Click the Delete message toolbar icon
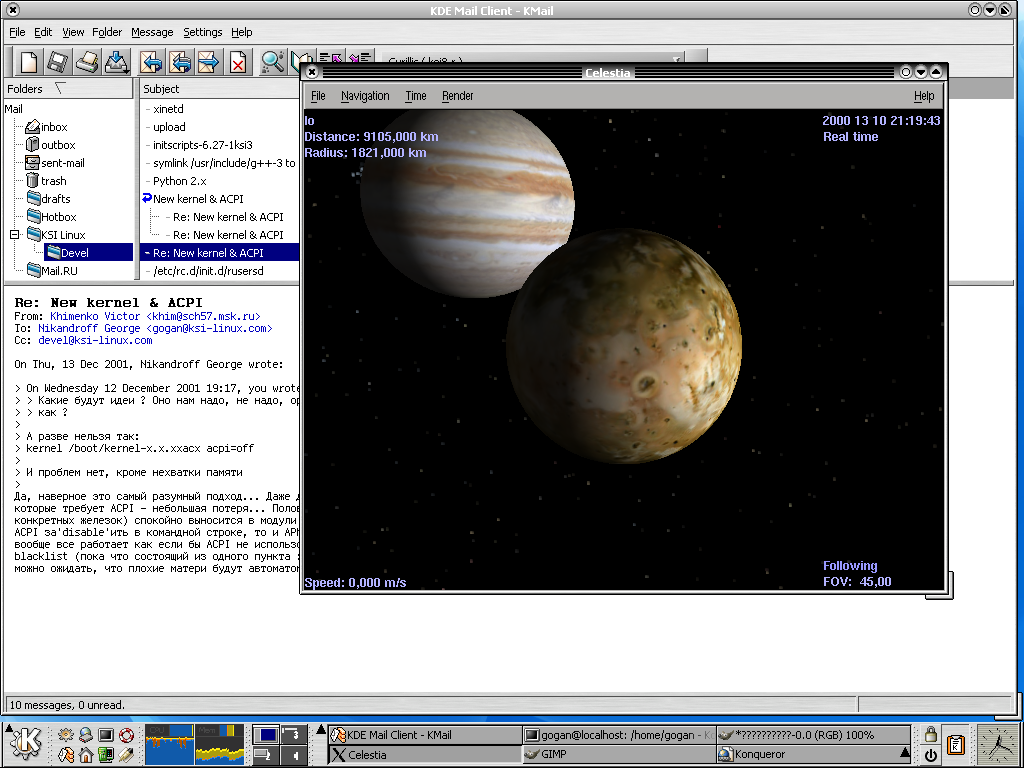This screenshot has height=768, width=1024. click(x=238, y=62)
